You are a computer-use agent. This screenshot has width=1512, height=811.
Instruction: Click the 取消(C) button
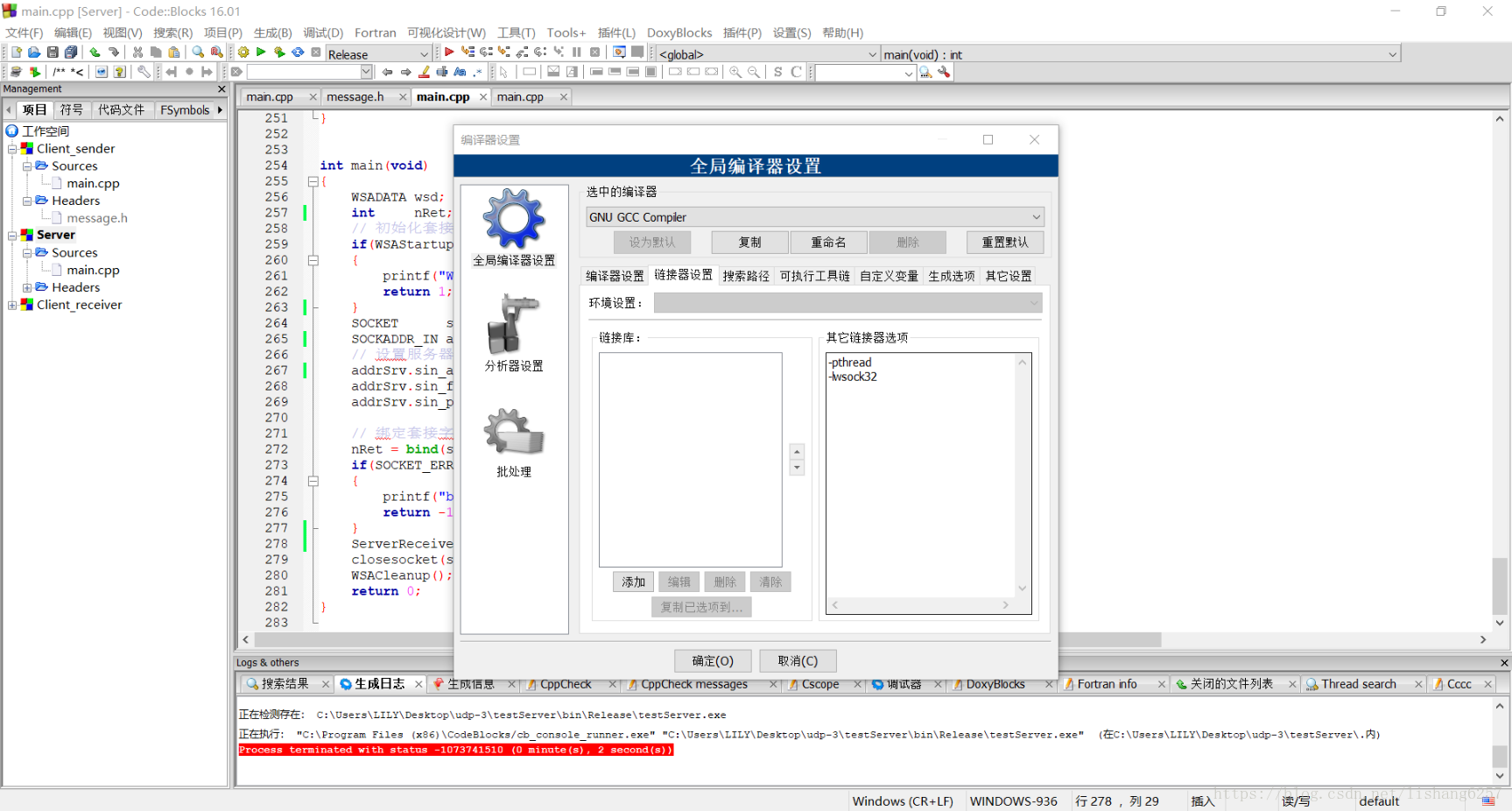[798, 660]
